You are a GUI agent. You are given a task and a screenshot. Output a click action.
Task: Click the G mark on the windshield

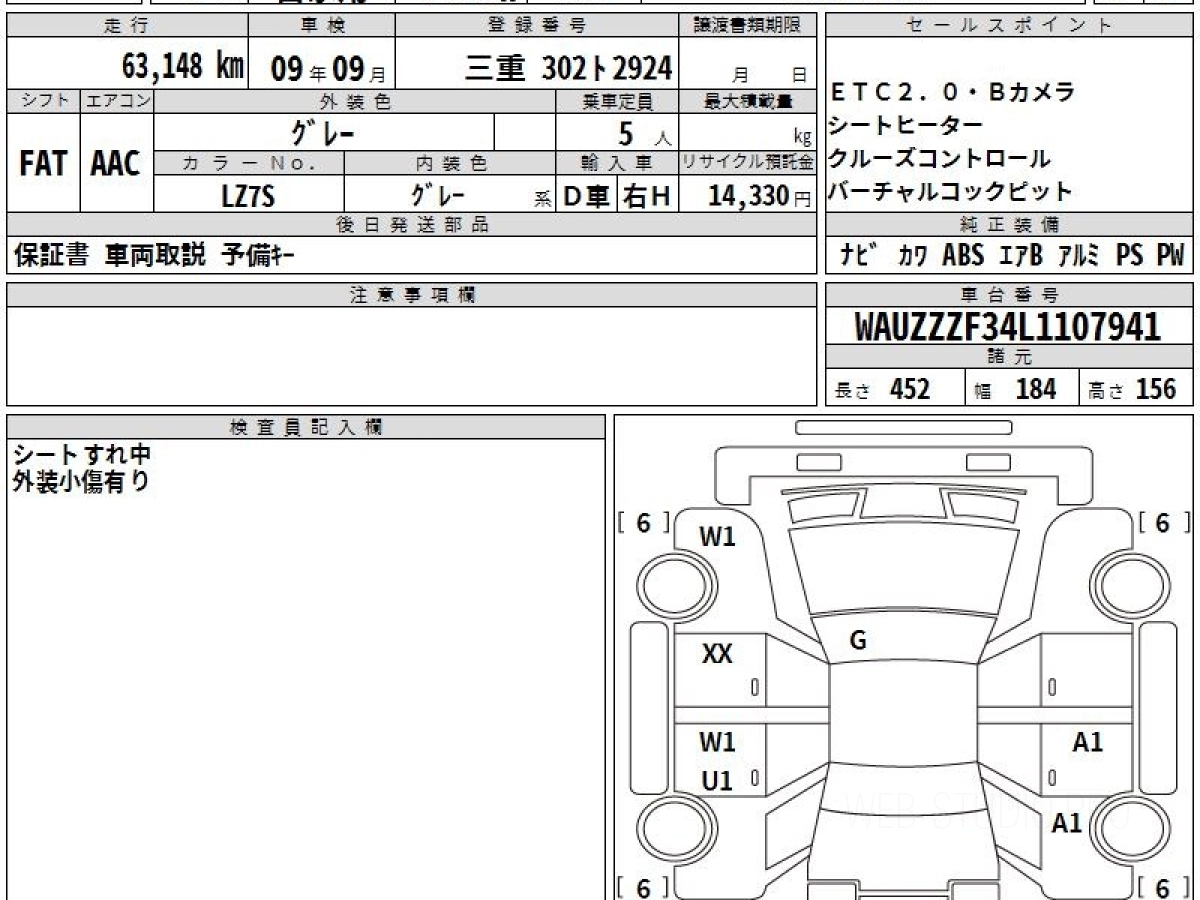click(x=857, y=641)
